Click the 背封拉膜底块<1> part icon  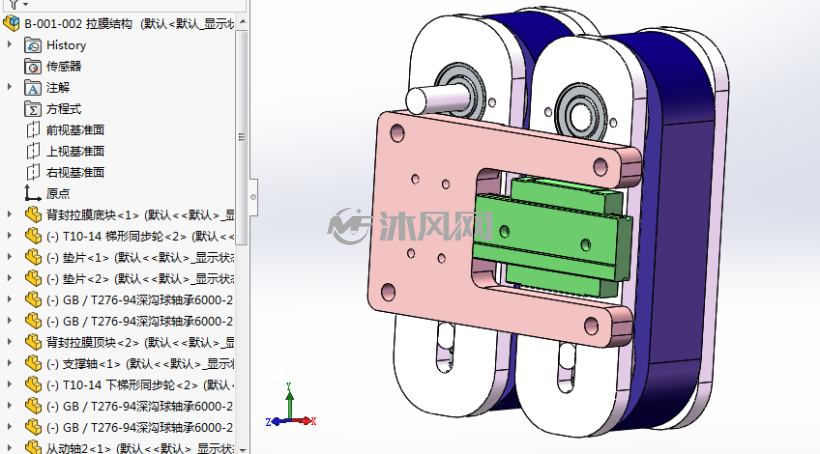(33, 214)
